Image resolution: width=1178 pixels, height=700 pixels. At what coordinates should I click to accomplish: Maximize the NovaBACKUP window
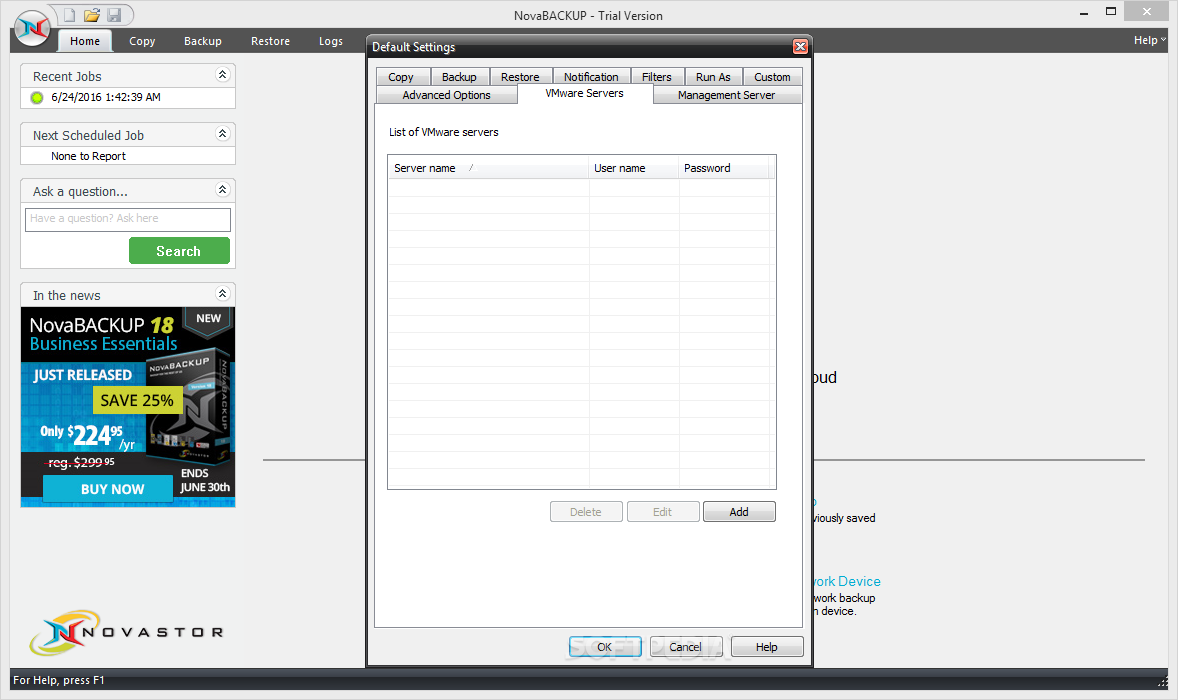point(1111,12)
